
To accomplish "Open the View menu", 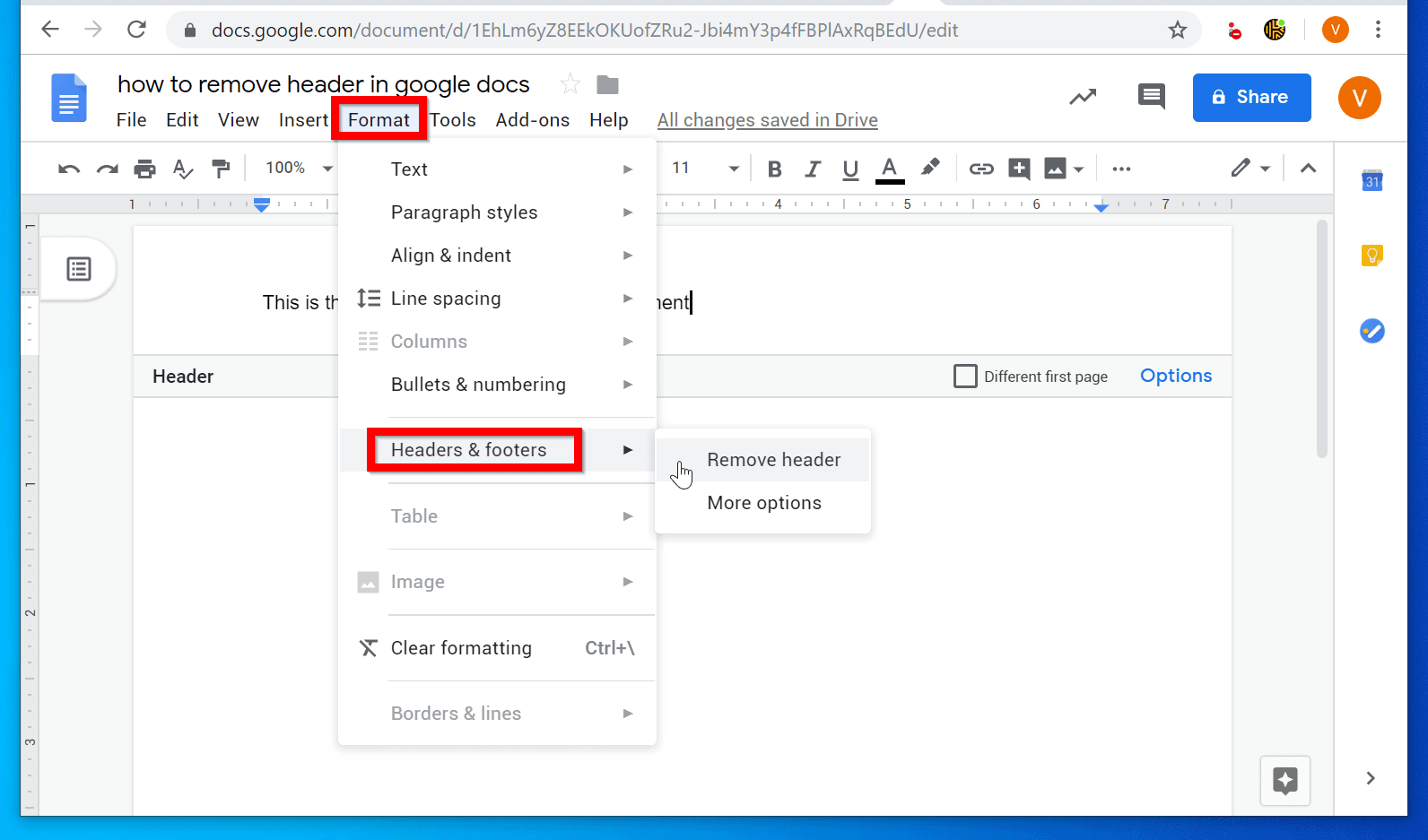I will coord(239,120).
